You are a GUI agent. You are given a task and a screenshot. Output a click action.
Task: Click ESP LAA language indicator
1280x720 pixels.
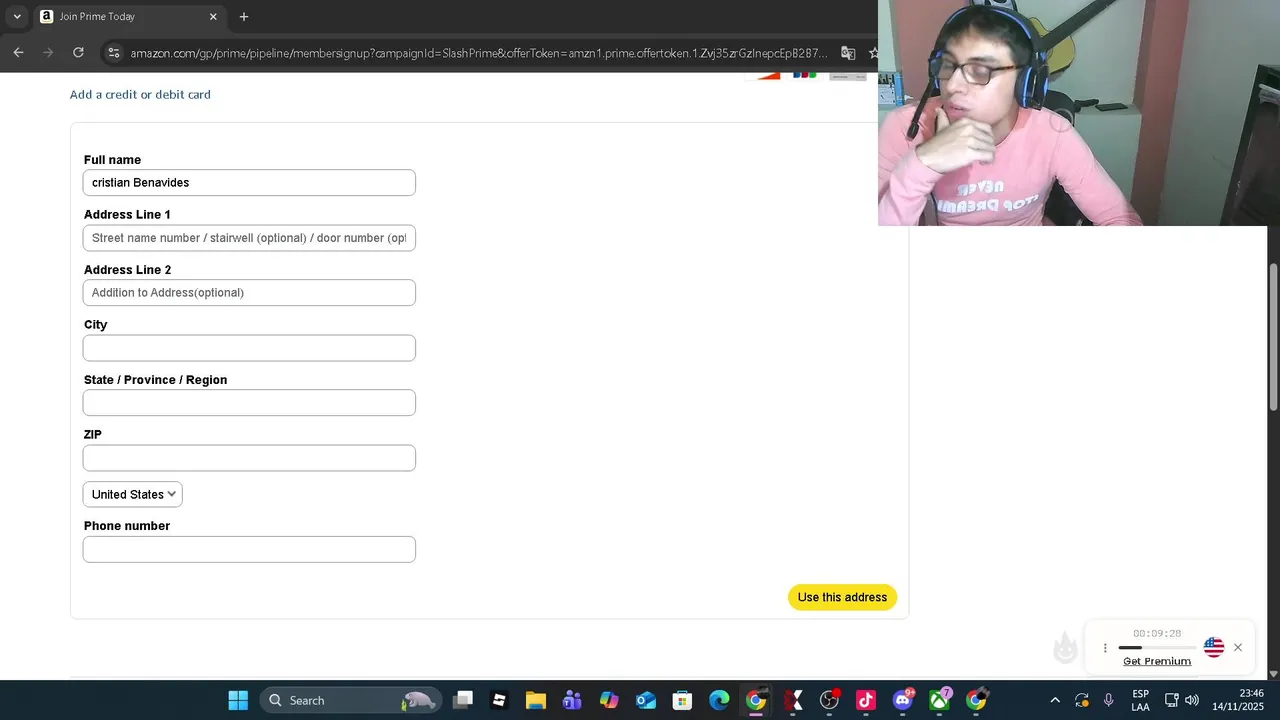(1140, 700)
